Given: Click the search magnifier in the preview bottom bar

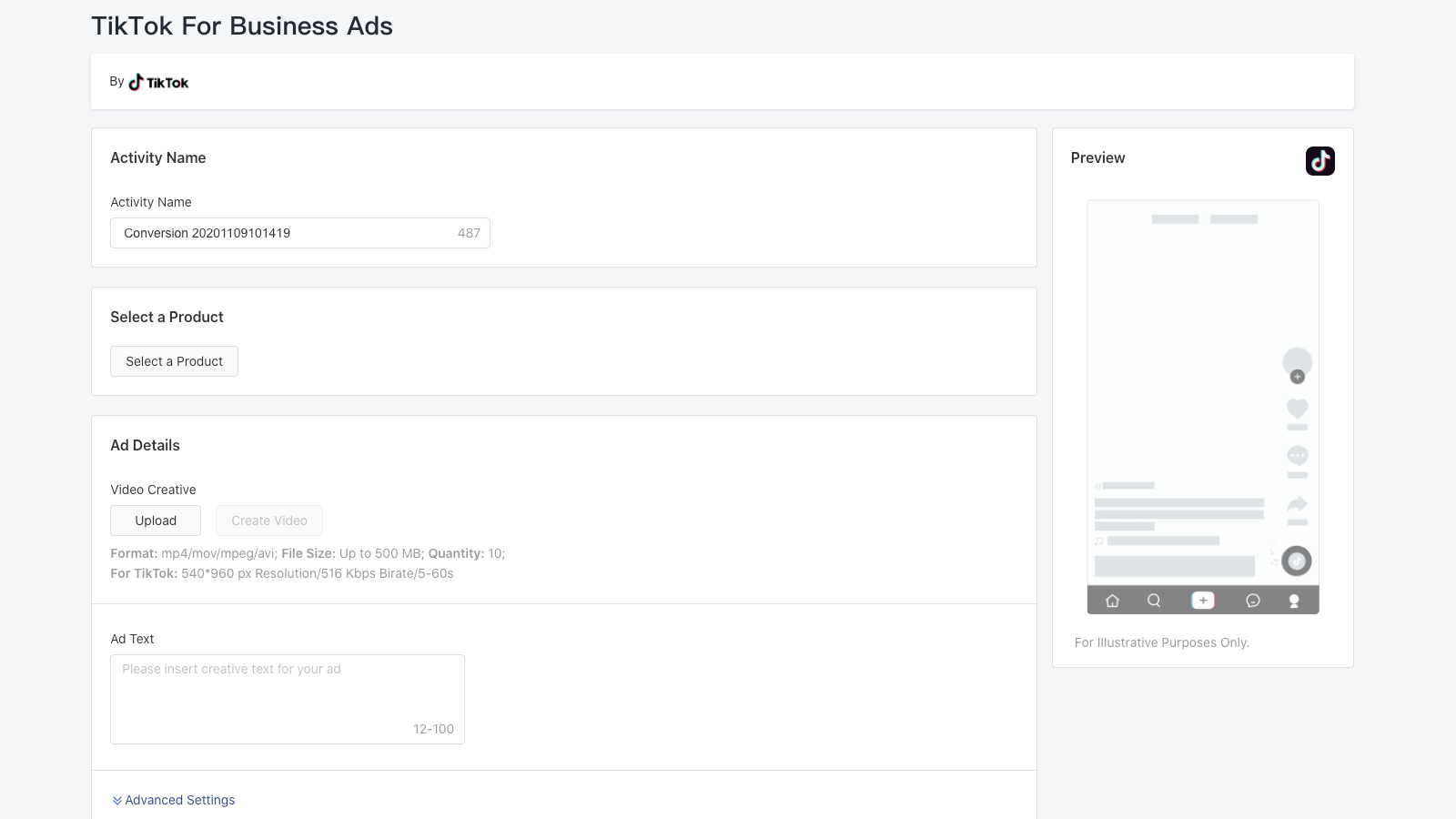Looking at the screenshot, I should tap(1154, 601).
